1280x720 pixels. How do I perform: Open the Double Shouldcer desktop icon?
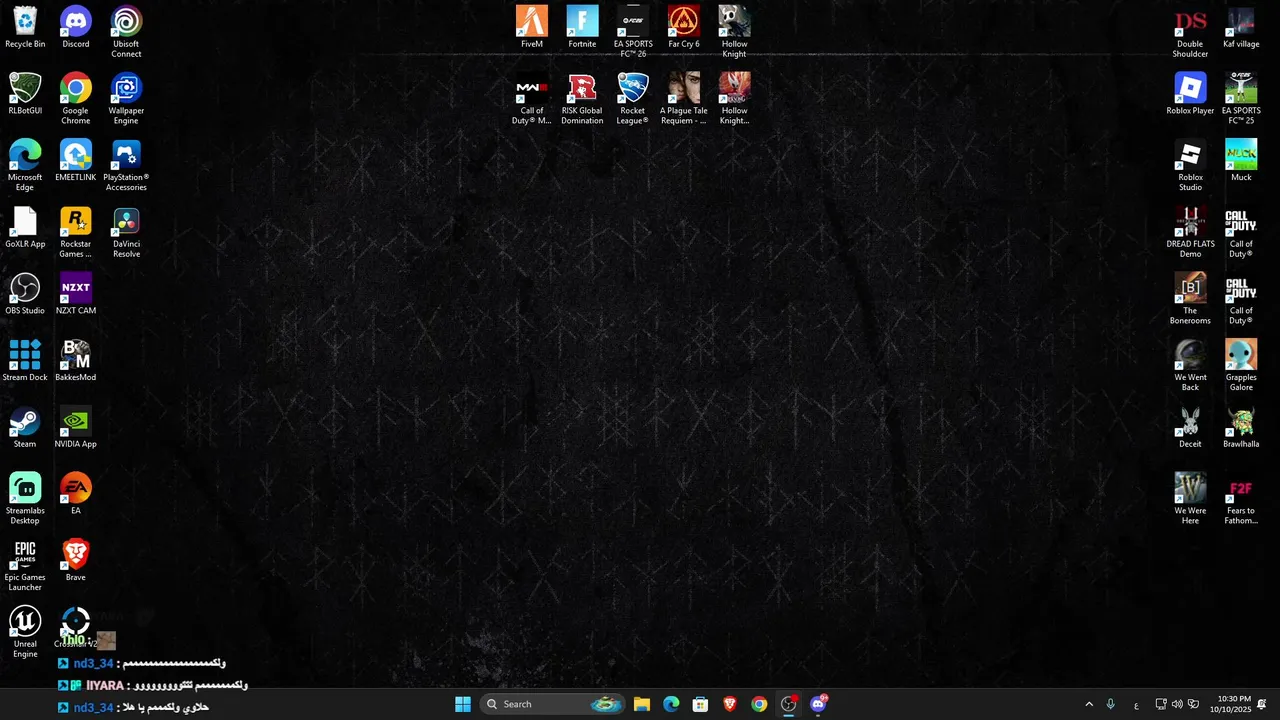tap(1190, 32)
